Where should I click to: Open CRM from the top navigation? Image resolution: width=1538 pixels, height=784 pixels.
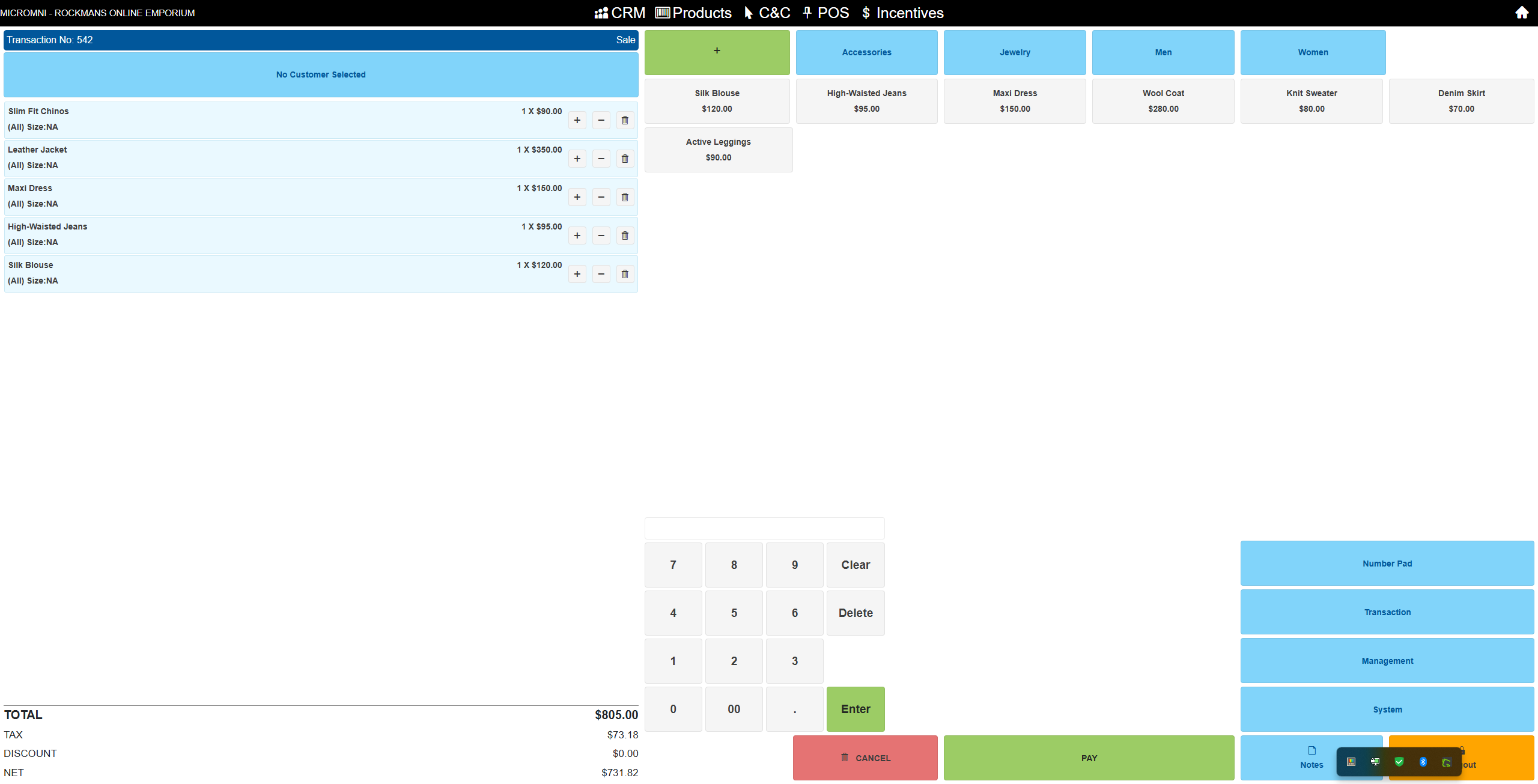[x=619, y=12]
